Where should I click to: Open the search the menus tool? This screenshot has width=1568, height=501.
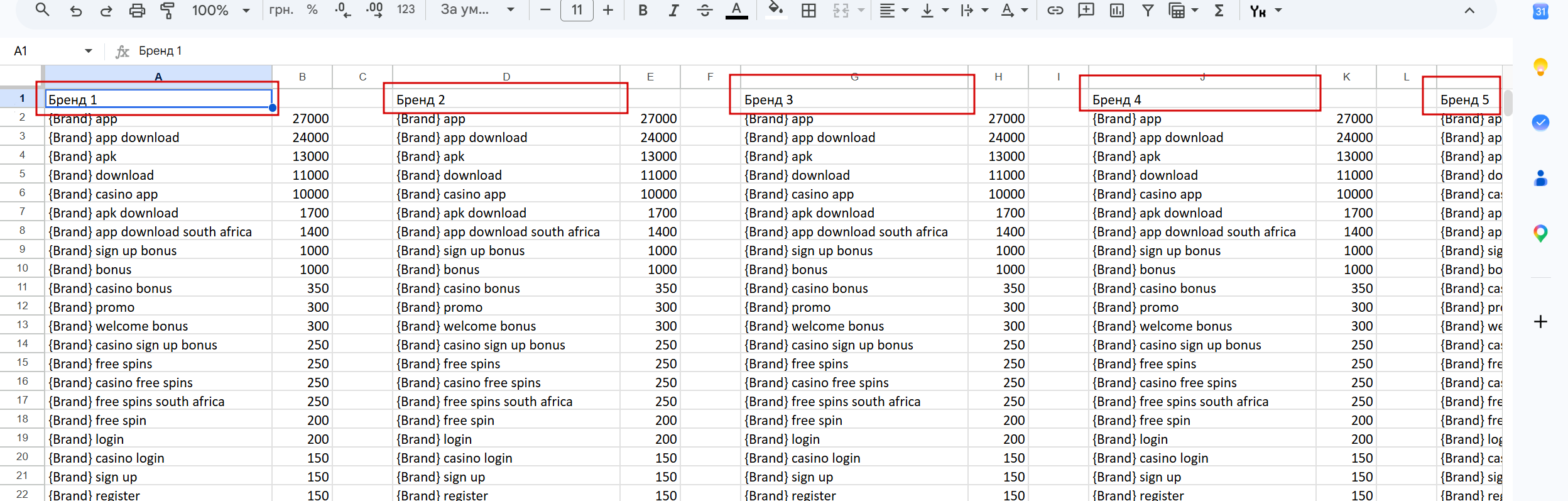pyautogui.click(x=42, y=10)
